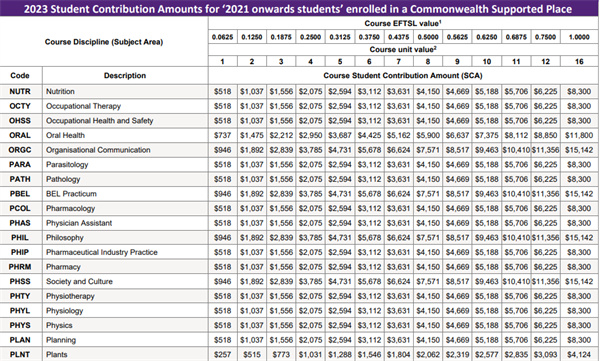Select the 0.7500 EFTSL value header

click(x=545, y=37)
